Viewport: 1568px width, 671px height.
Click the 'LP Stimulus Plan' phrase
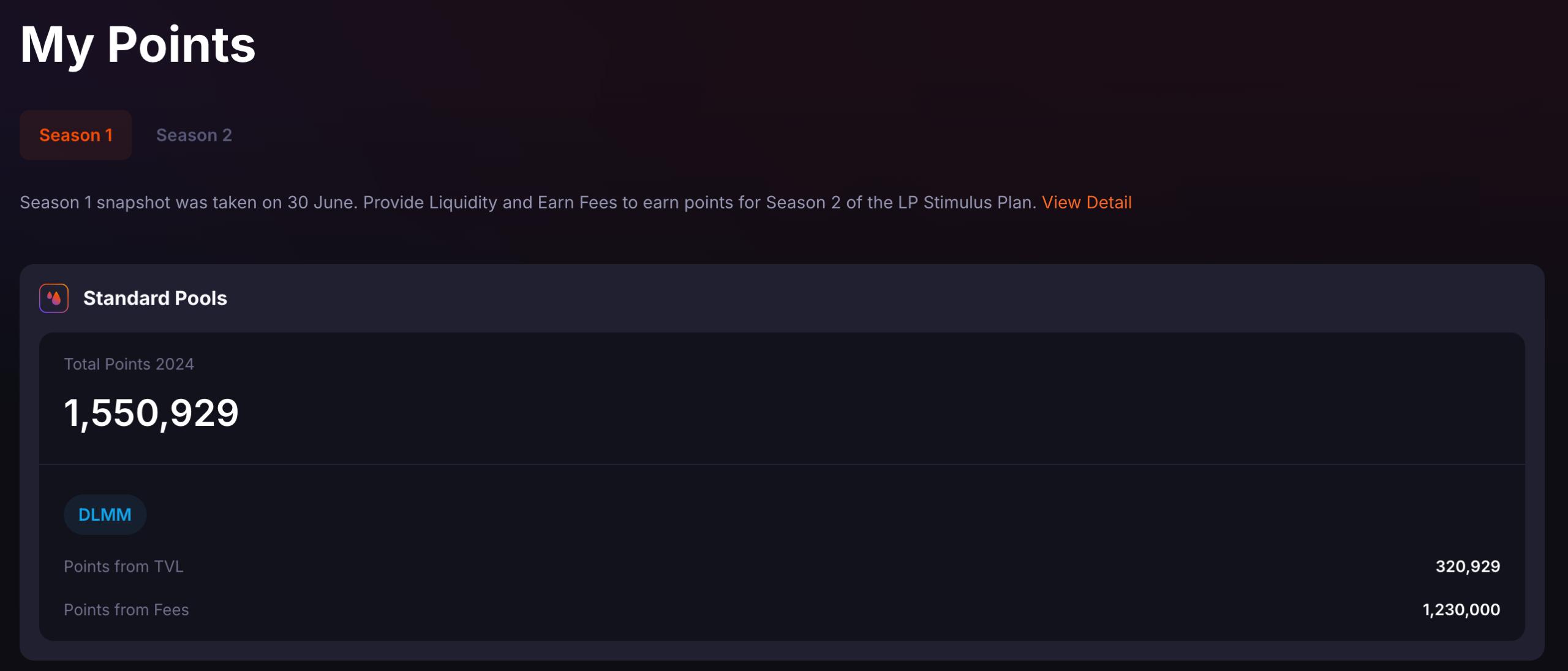966,203
